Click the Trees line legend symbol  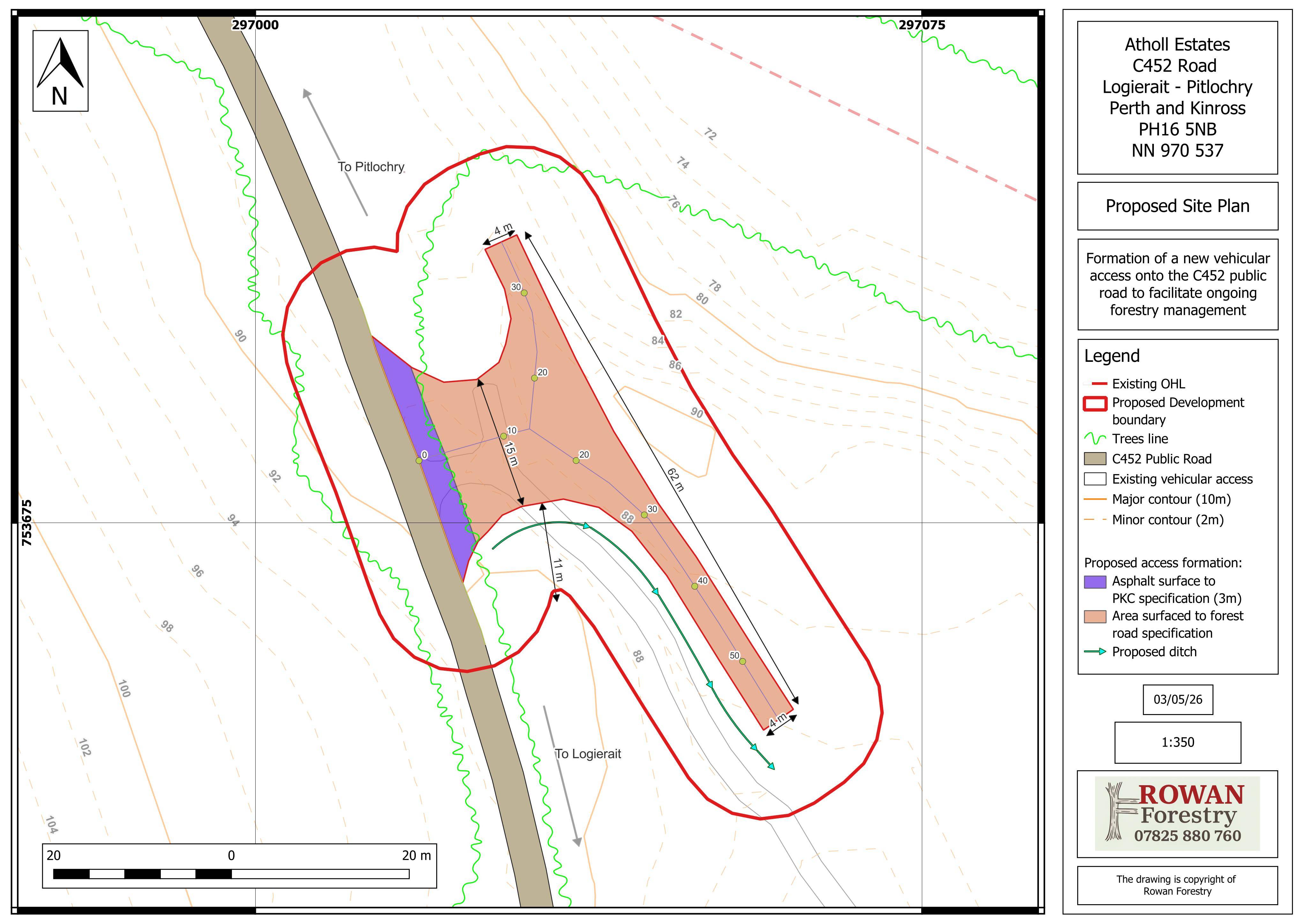(x=1095, y=439)
